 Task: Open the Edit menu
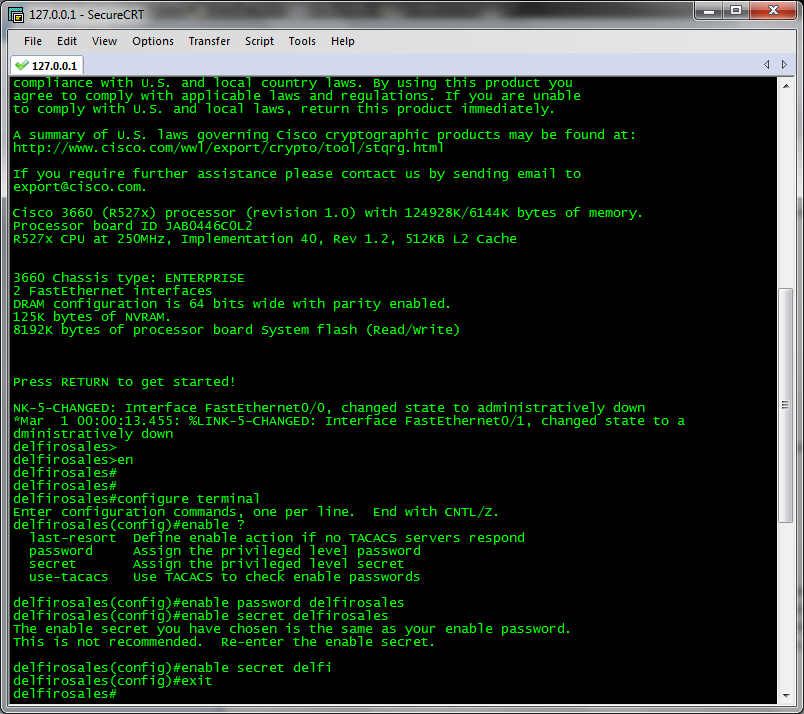pos(66,41)
